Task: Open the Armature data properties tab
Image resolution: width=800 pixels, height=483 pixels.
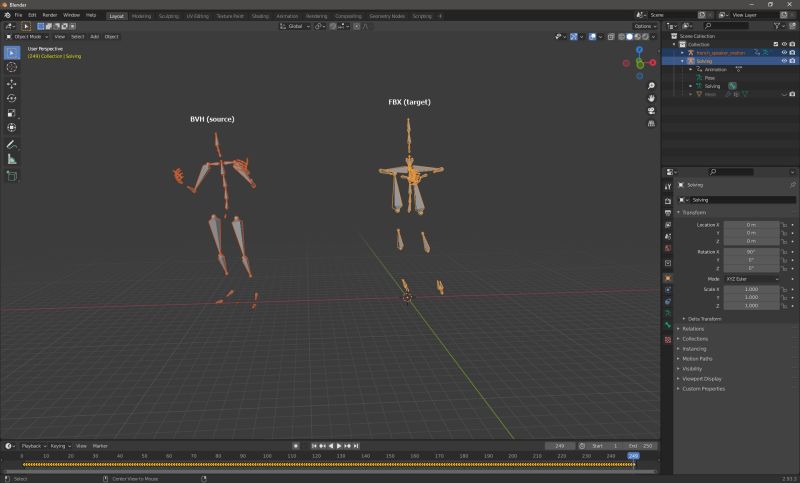Action: (668, 313)
